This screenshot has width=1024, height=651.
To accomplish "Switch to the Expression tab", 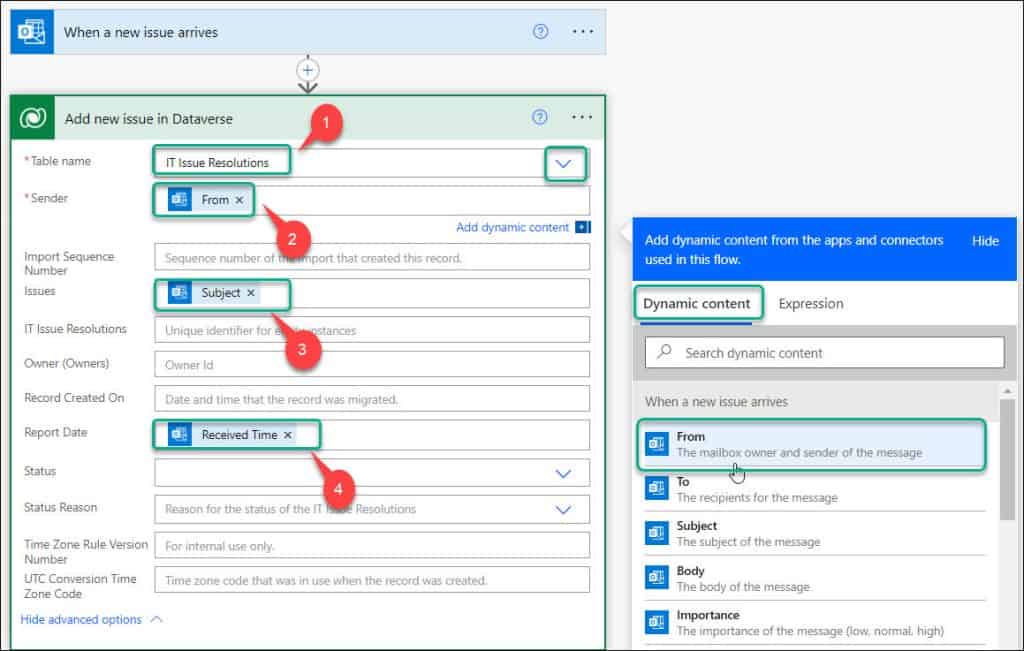I will [x=810, y=304].
